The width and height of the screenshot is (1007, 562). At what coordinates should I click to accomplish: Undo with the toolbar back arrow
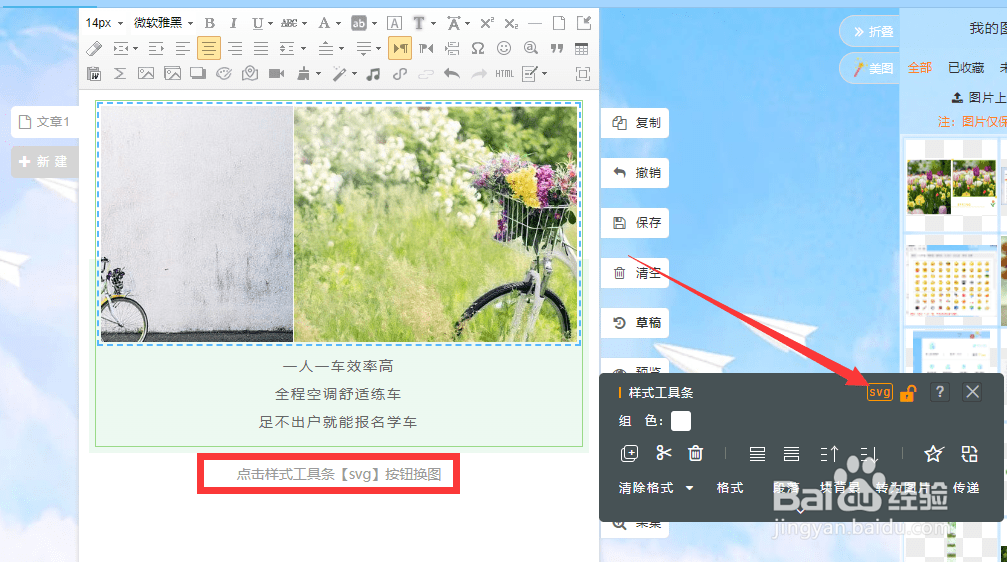click(451, 74)
